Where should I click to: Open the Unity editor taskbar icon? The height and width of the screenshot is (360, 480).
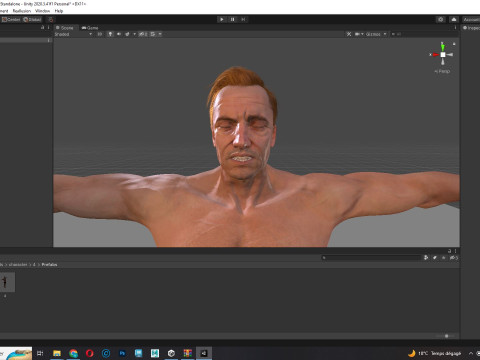(x=204, y=353)
